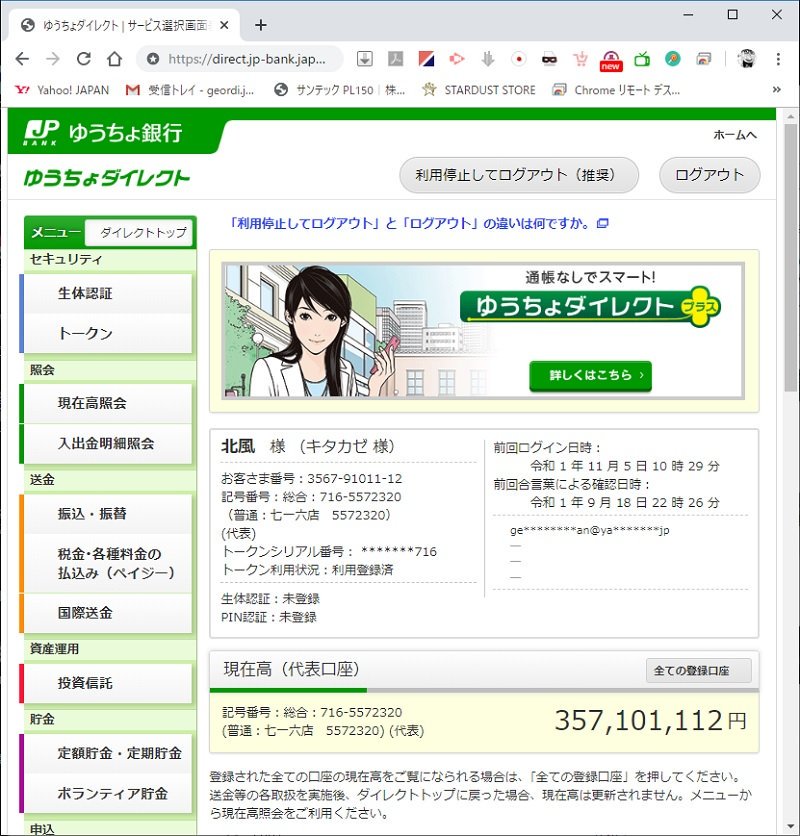Click the sunglasses face extension icon
The image size is (800, 836).
pos(549,59)
